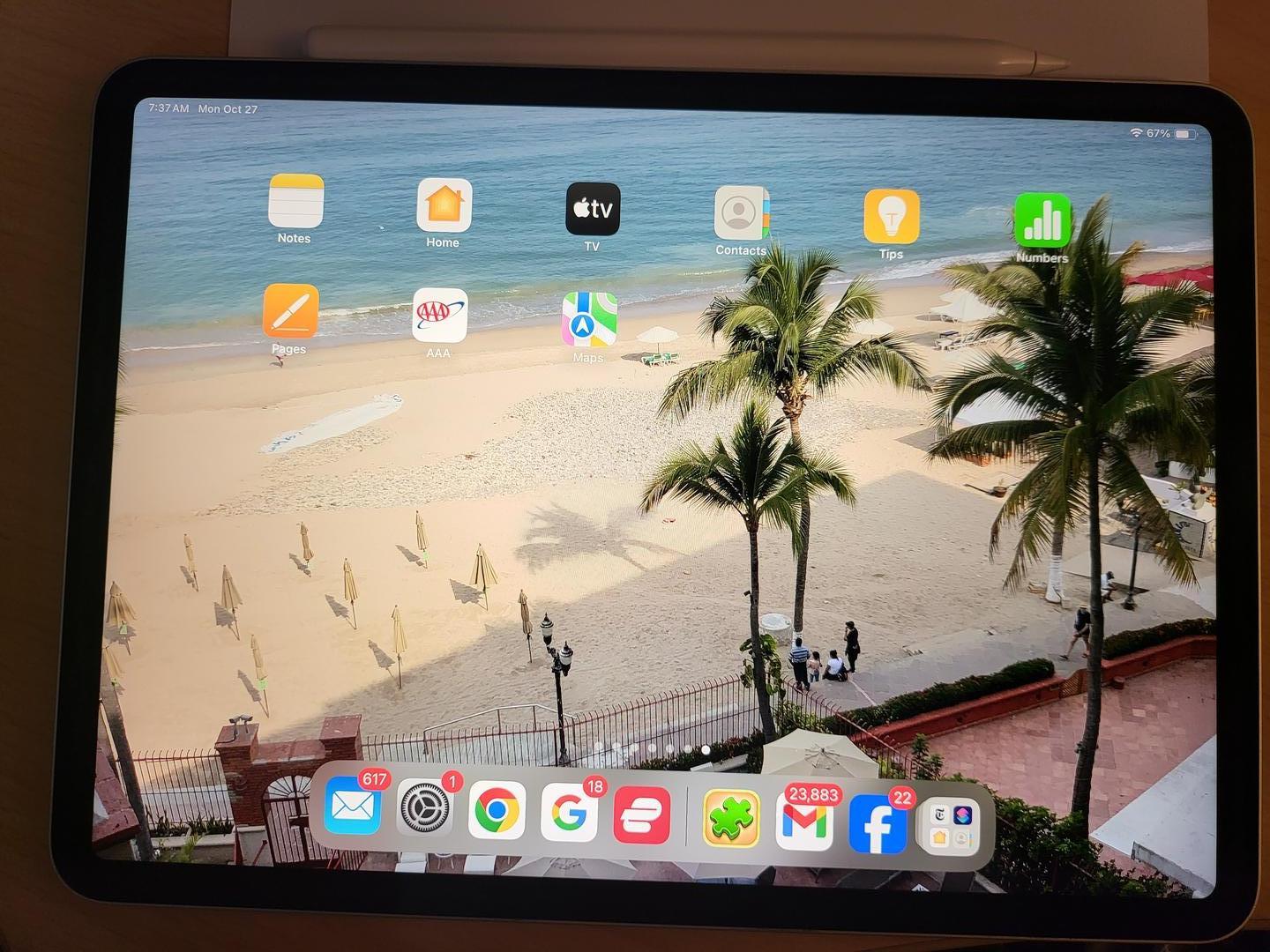
Task: Tap the home screen page dots
Action: (653, 748)
